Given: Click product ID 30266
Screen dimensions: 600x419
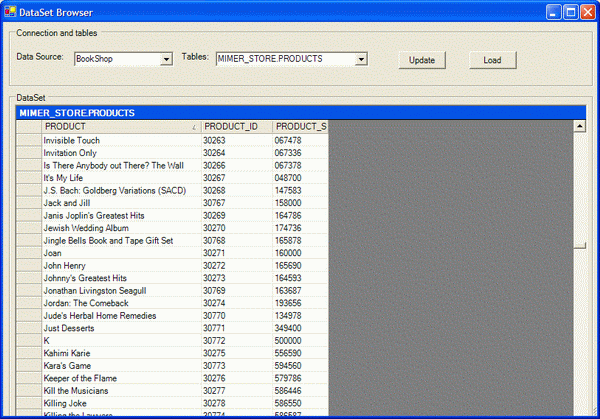Looking at the screenshot, I should tap(236, 165).
